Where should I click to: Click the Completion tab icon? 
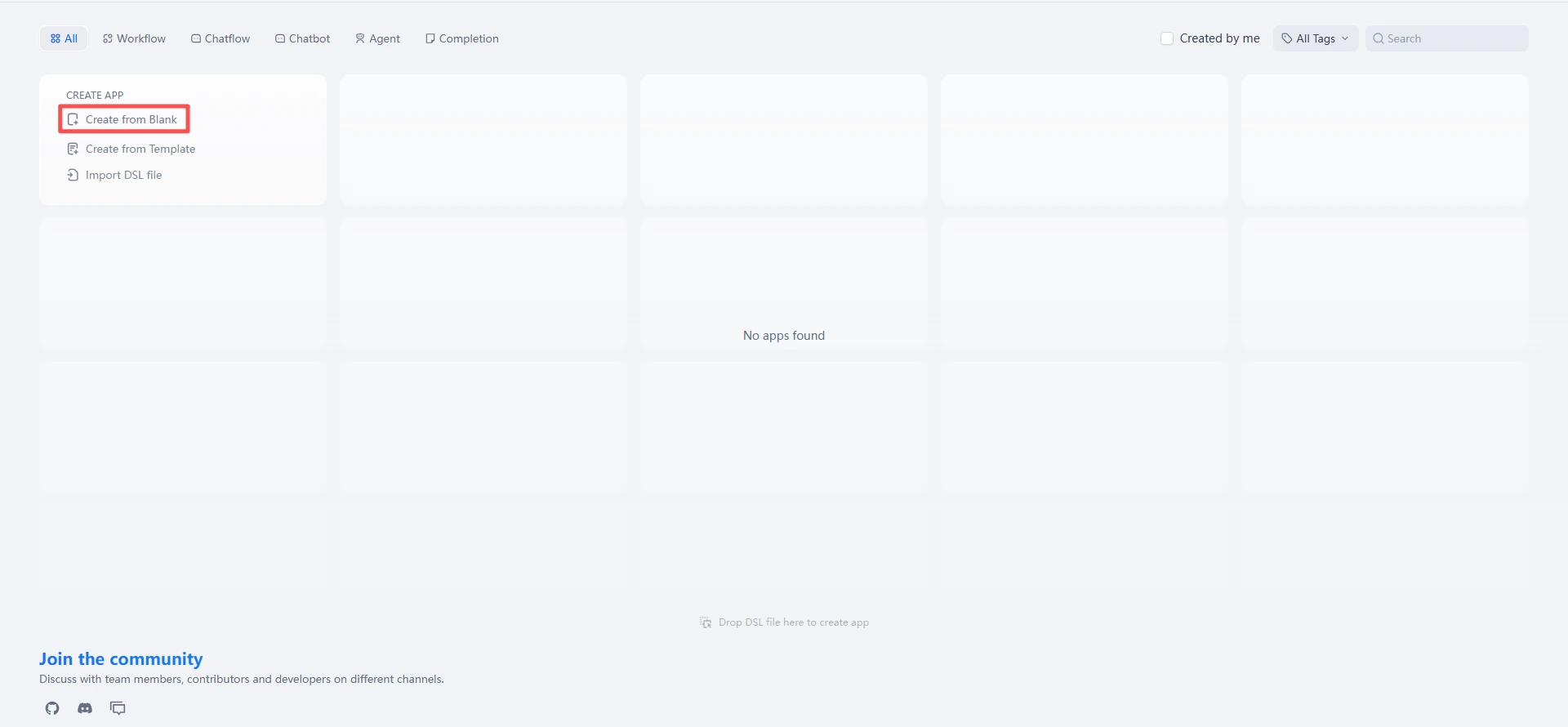[430, 38]
